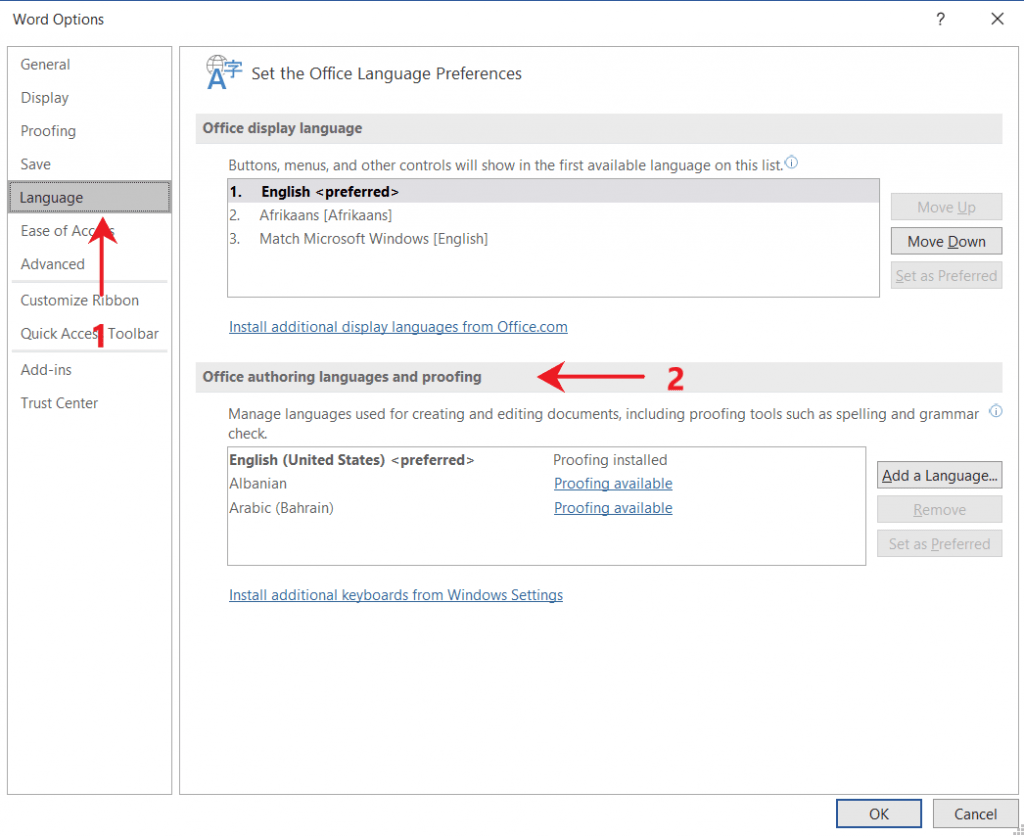Click the Add a Language button

[x=939, y=475]
